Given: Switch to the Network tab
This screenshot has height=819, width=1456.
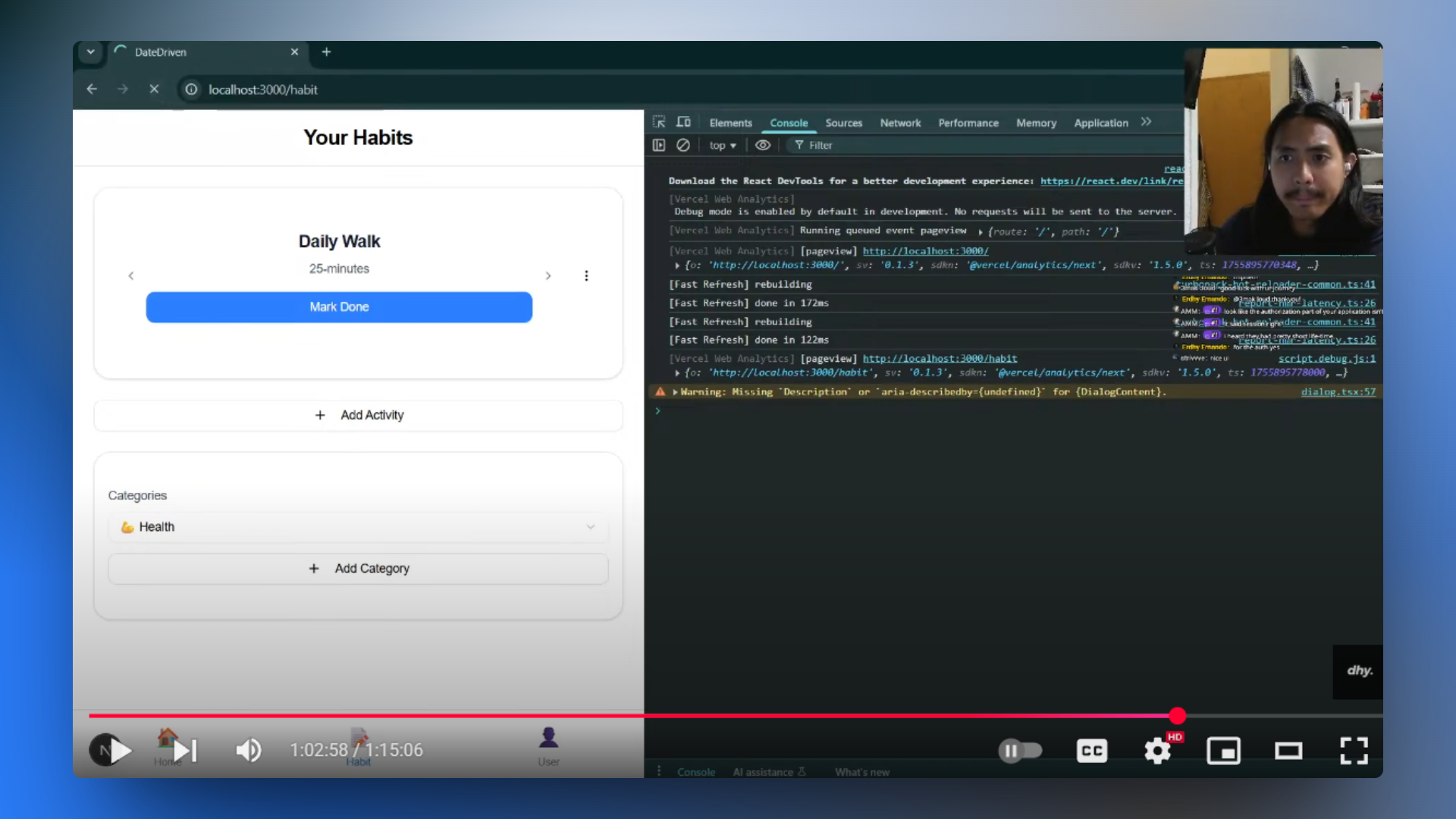Looking at the screenshot, I should pyautogui.click(x=900, y=123).
